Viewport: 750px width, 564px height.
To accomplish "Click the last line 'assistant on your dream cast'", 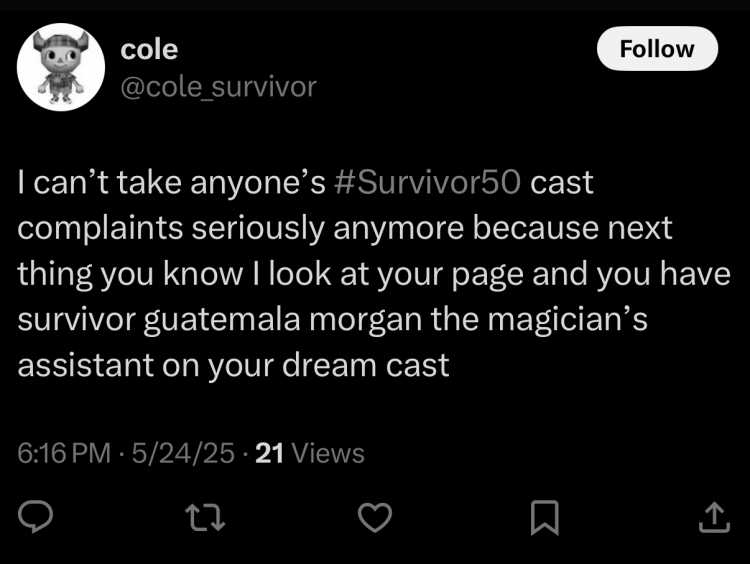I will [233, 365].
